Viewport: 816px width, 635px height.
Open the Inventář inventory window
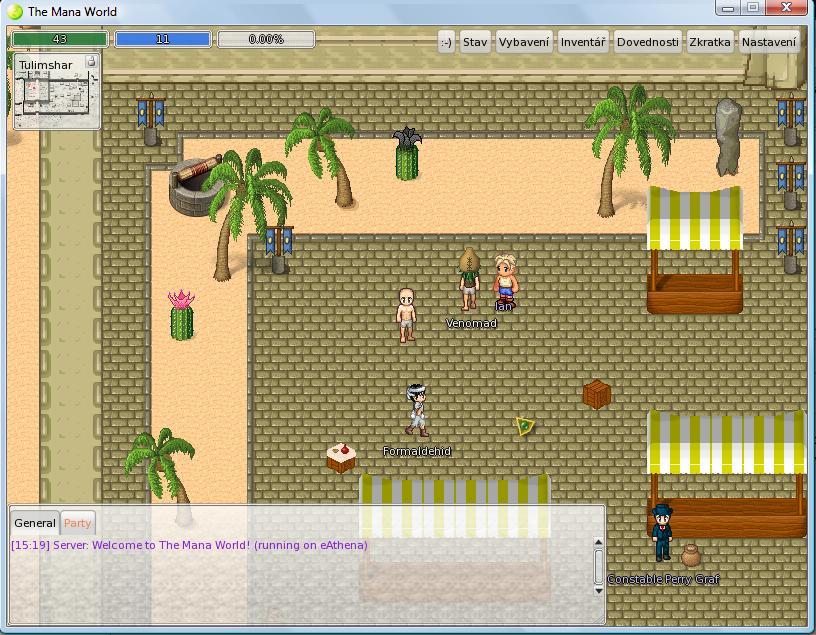click(582, 42)
